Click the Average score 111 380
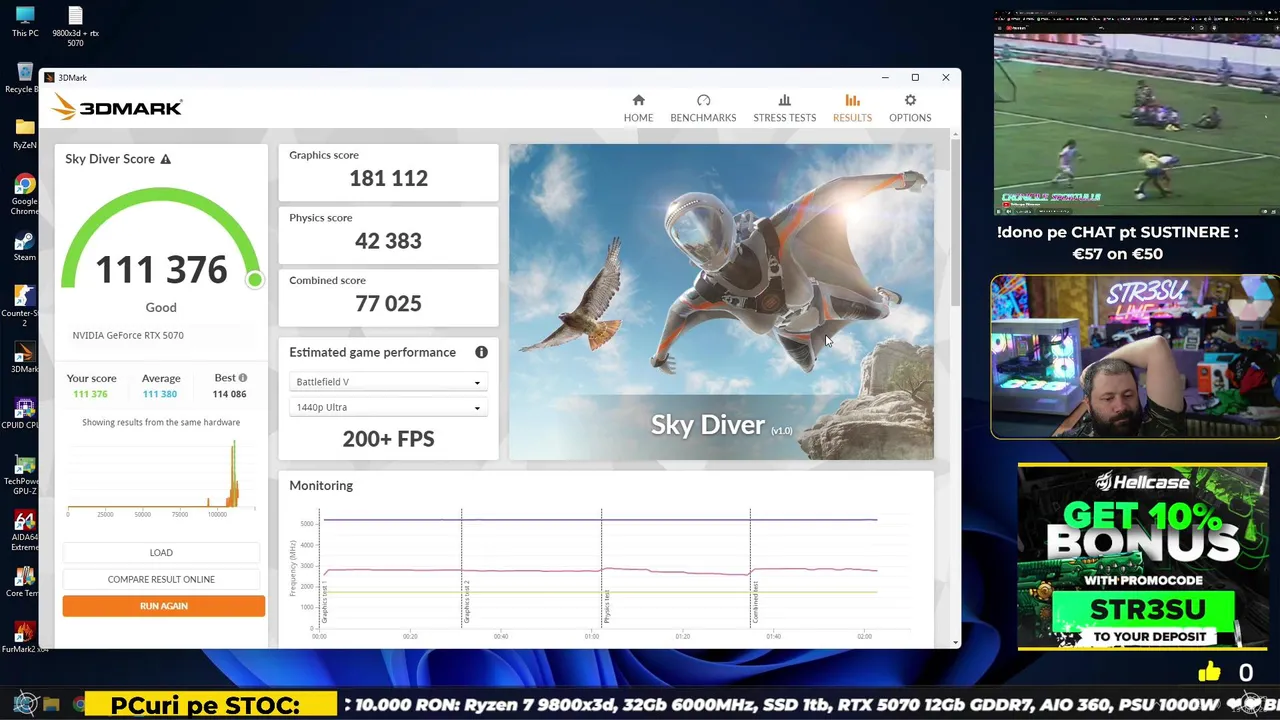The width and height of the screenshot is (1280, 720). click(160, 394)
